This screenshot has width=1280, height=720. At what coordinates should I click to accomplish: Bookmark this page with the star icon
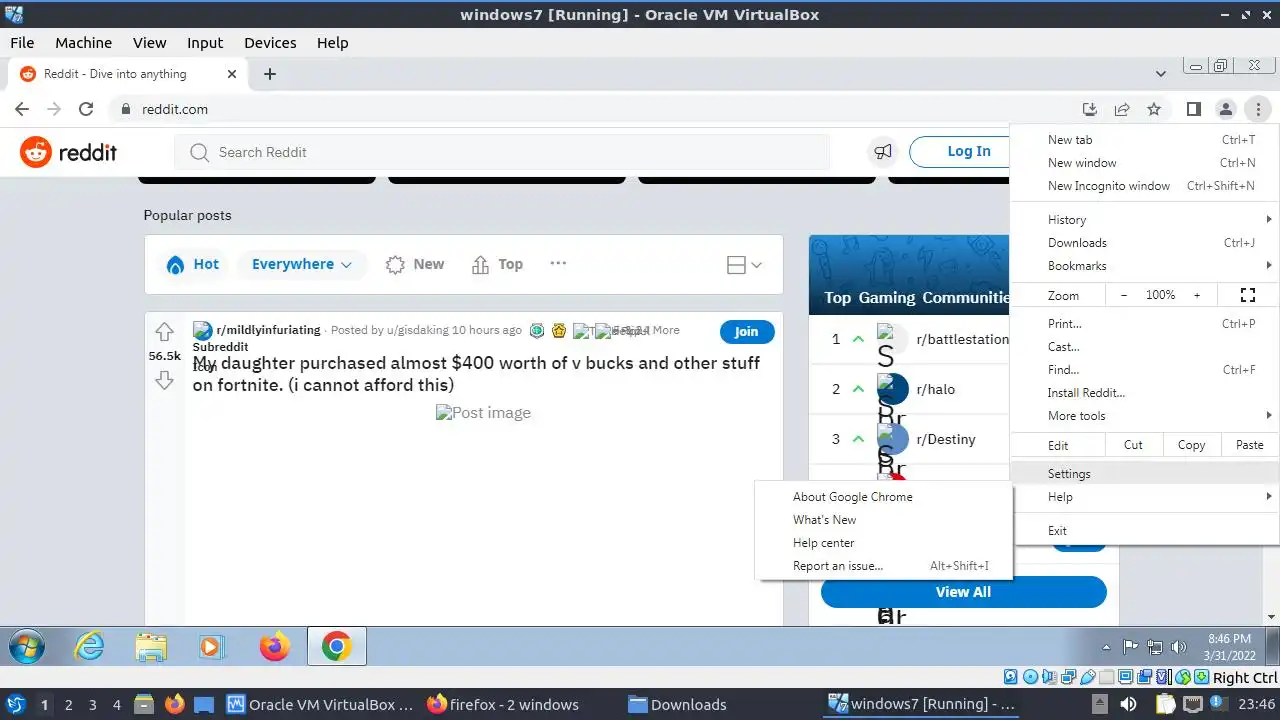coord(1154,109)
